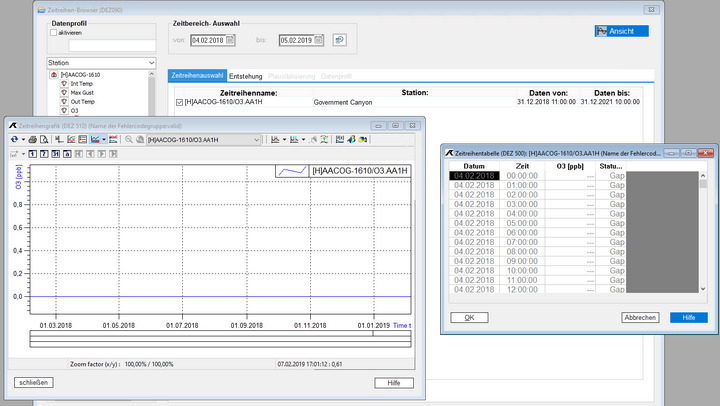The height and width of the screenshot is (406, 720).
Task: Click the magnifier zoom icon in chart toolbar
Action: pos(128,140)
